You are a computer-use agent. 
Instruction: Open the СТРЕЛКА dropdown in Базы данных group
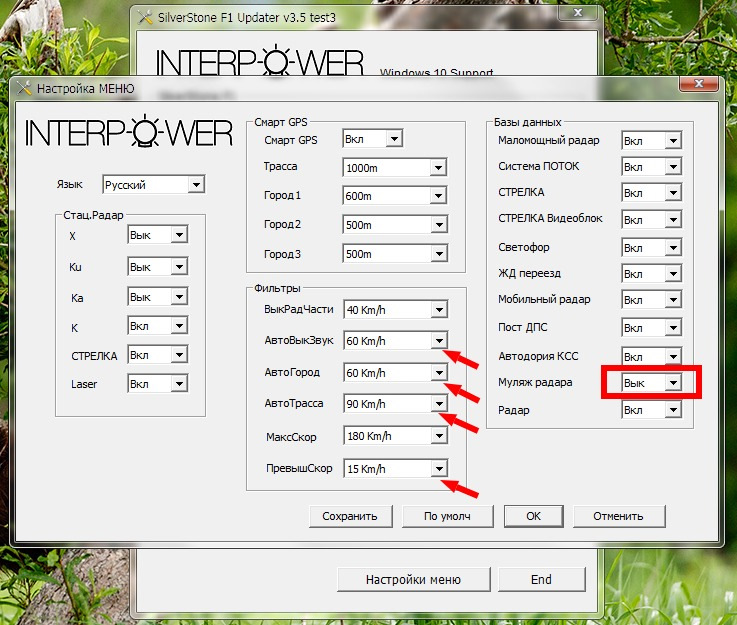tap(651, 193)
